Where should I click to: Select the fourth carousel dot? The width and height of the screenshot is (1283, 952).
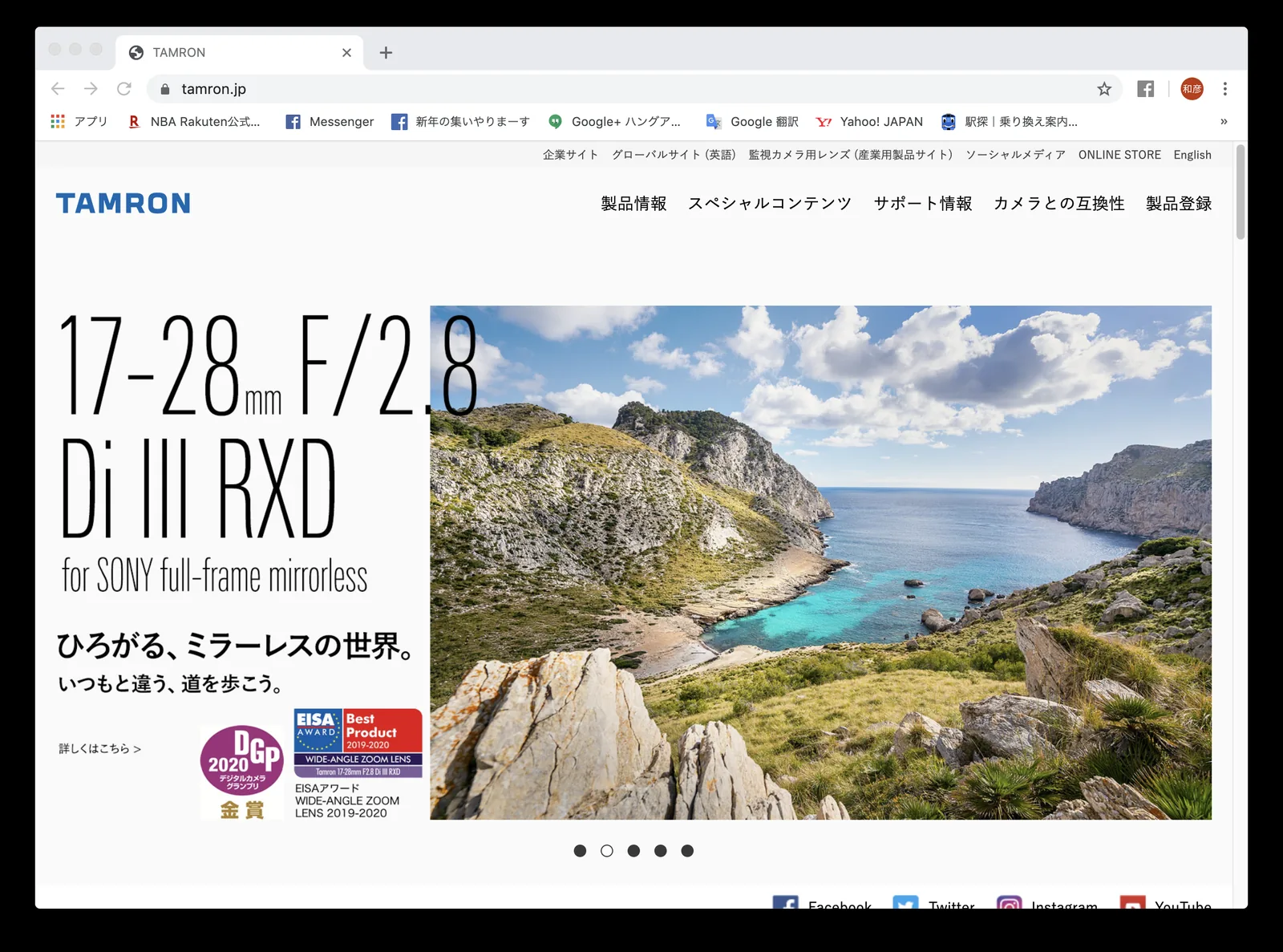660,851
